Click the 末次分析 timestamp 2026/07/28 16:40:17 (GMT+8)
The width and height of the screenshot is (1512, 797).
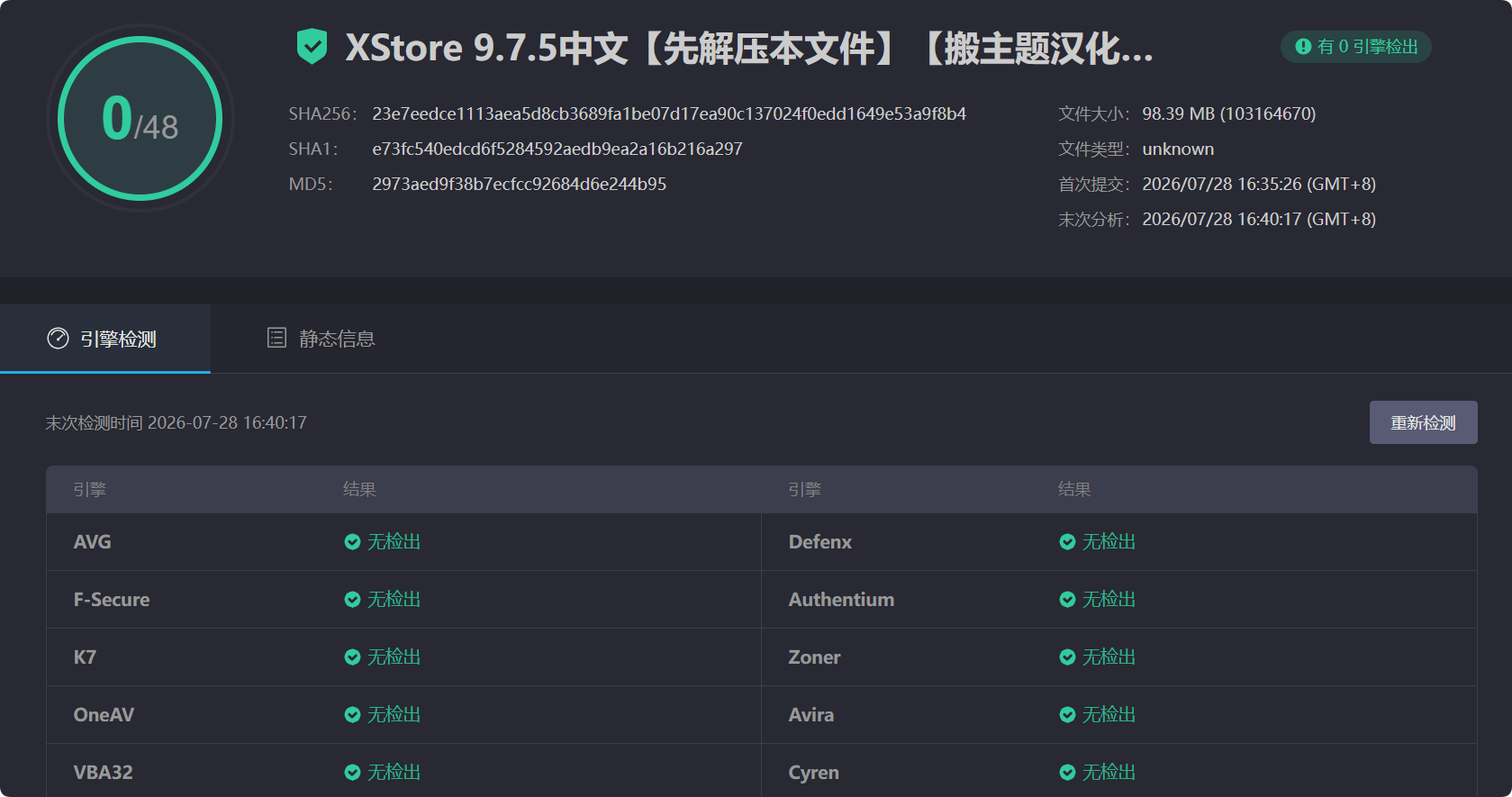click(1259, 220)
